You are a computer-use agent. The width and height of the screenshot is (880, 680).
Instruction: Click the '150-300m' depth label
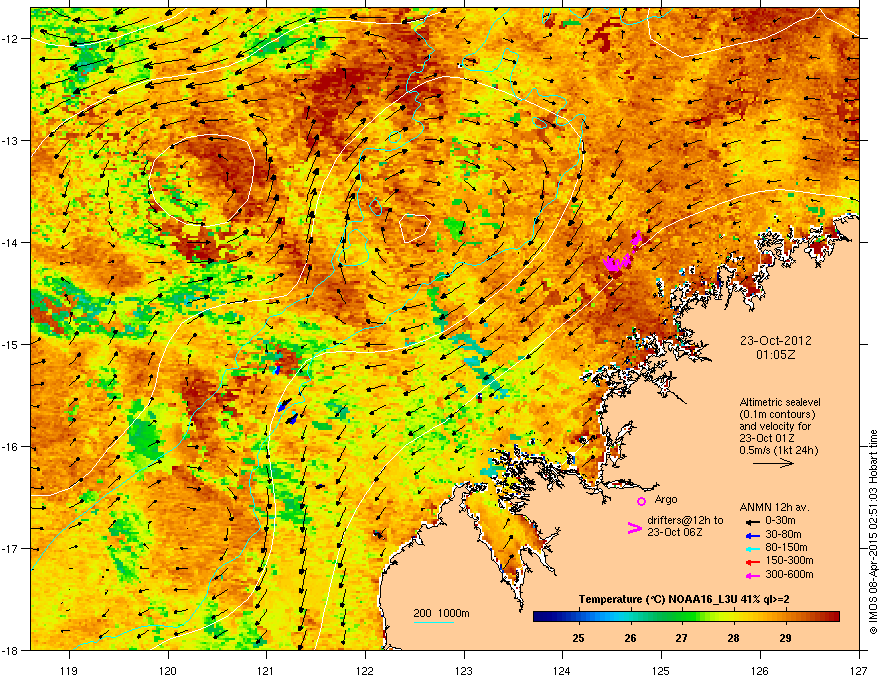789,560
